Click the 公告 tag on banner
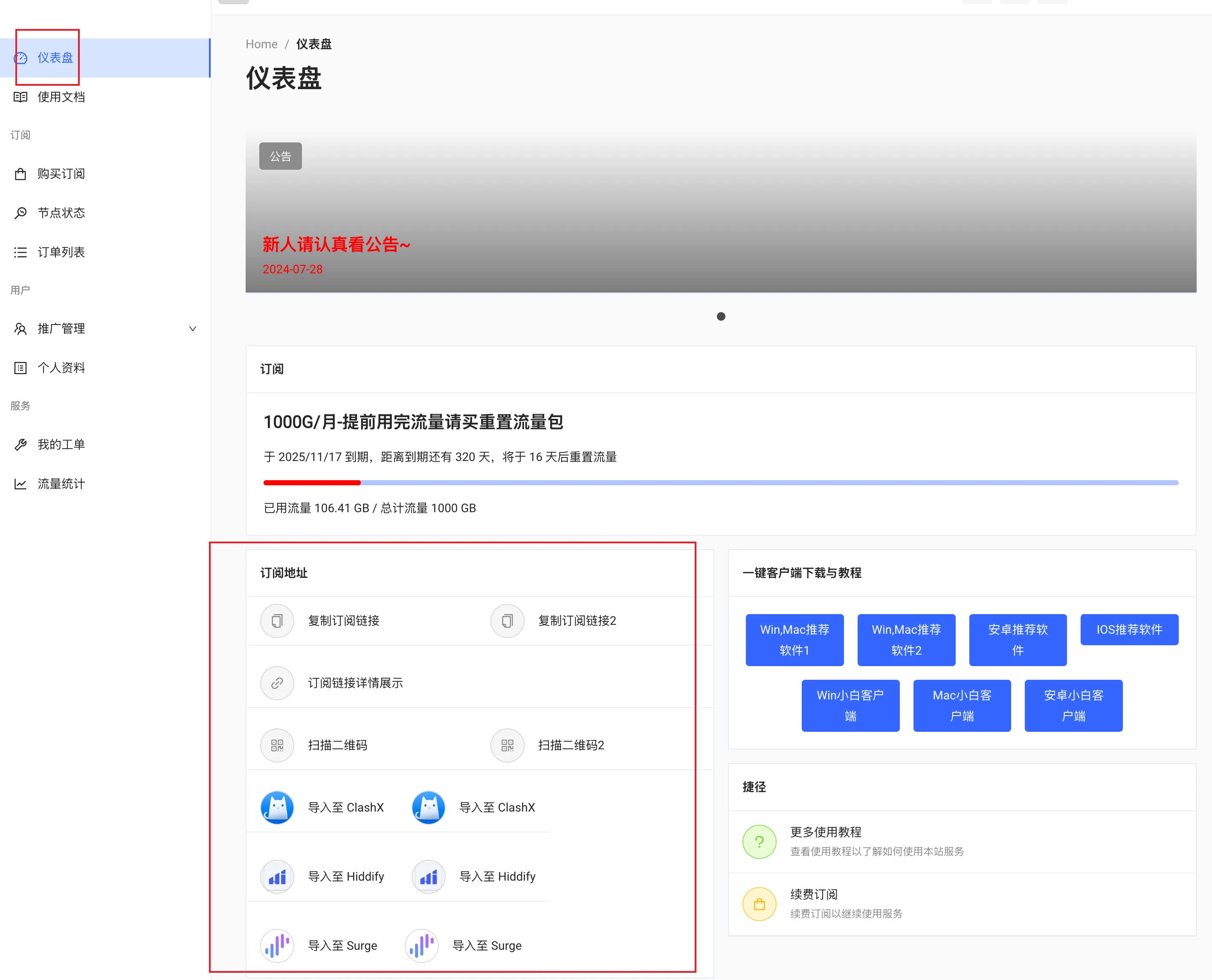 click(x=281, y=157)
